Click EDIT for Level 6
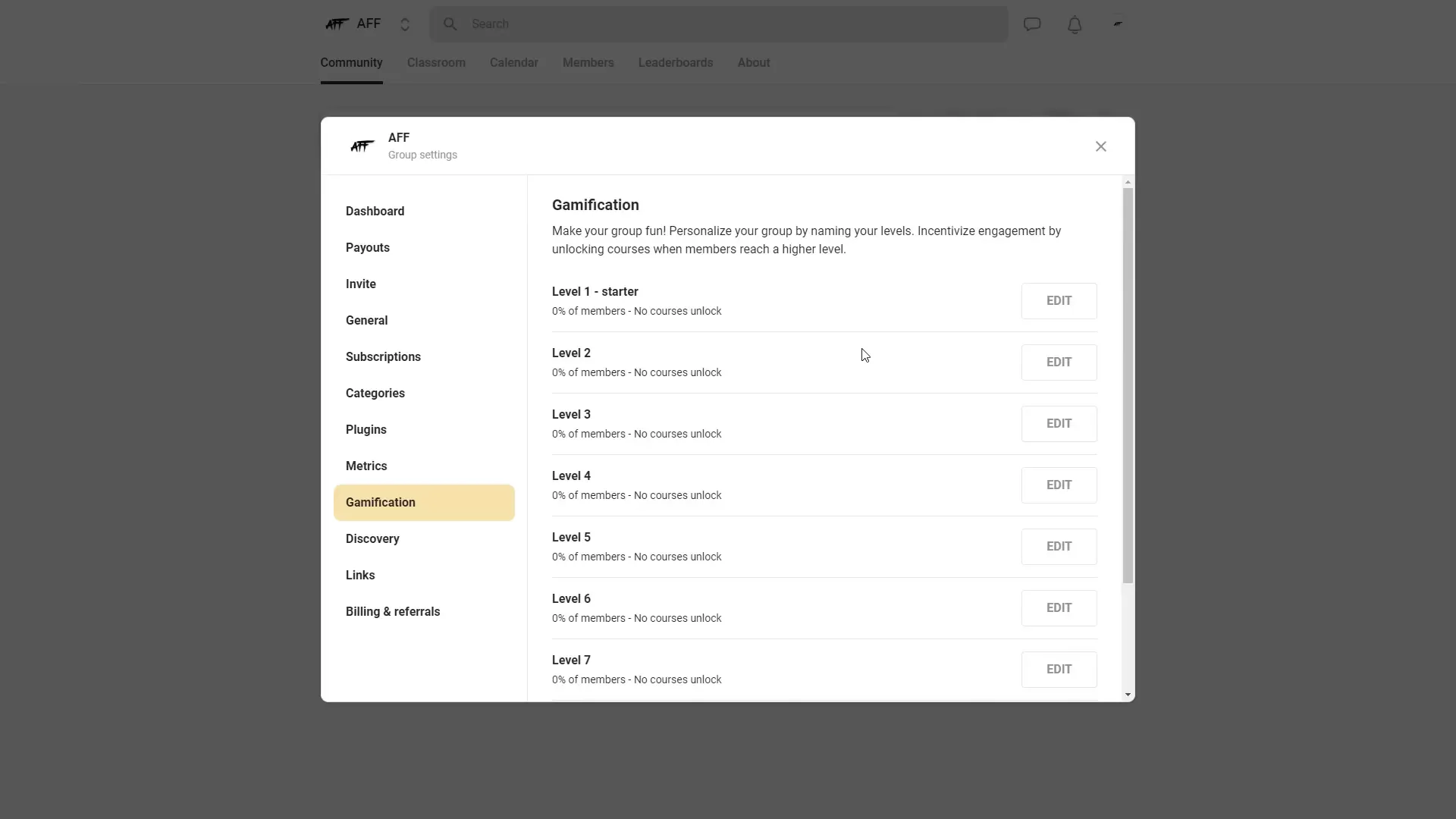The image size is (1456, 819). tap(1059, 608)
